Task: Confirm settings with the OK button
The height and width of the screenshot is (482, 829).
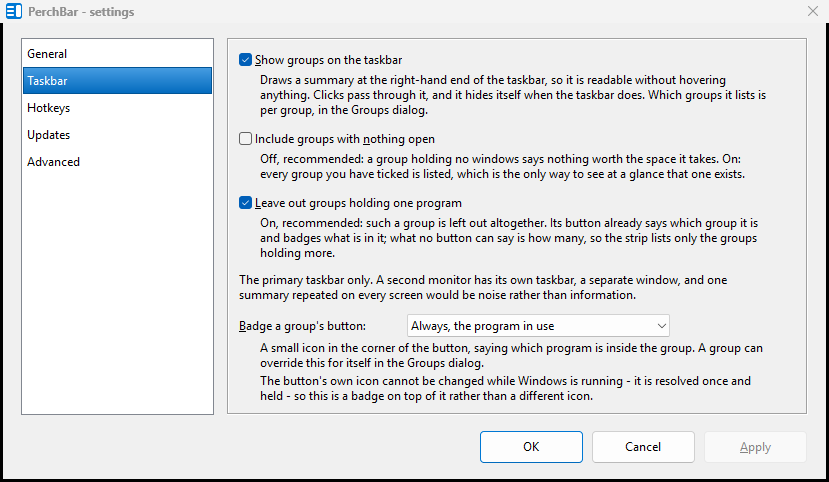Action: (531, 447)
